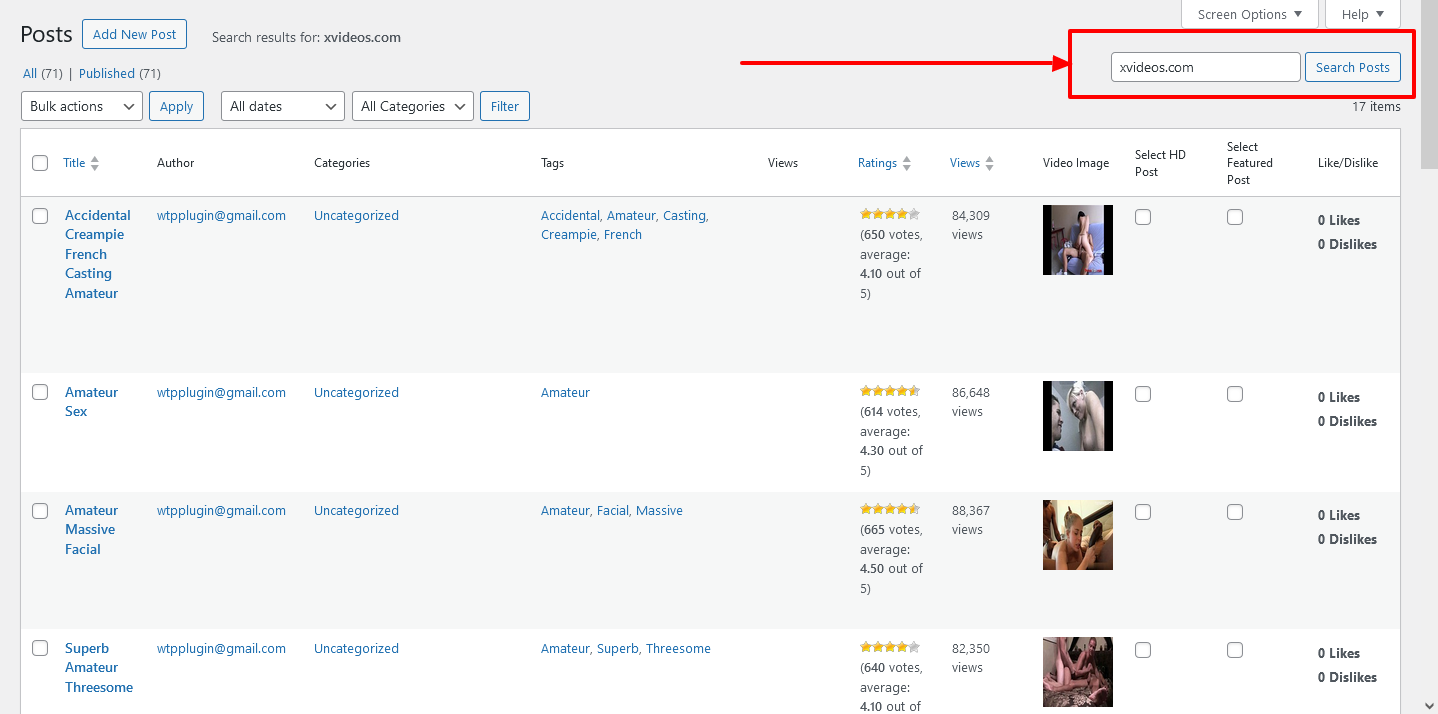This screenshot has width=1438, height=714.
Task: Open the Bulk actions dropdown
Action: (81, 105)
